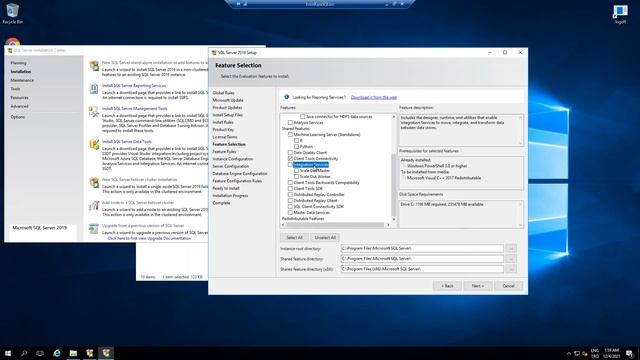
Task: Show hidden system tray icons
Action: point(569,353)
